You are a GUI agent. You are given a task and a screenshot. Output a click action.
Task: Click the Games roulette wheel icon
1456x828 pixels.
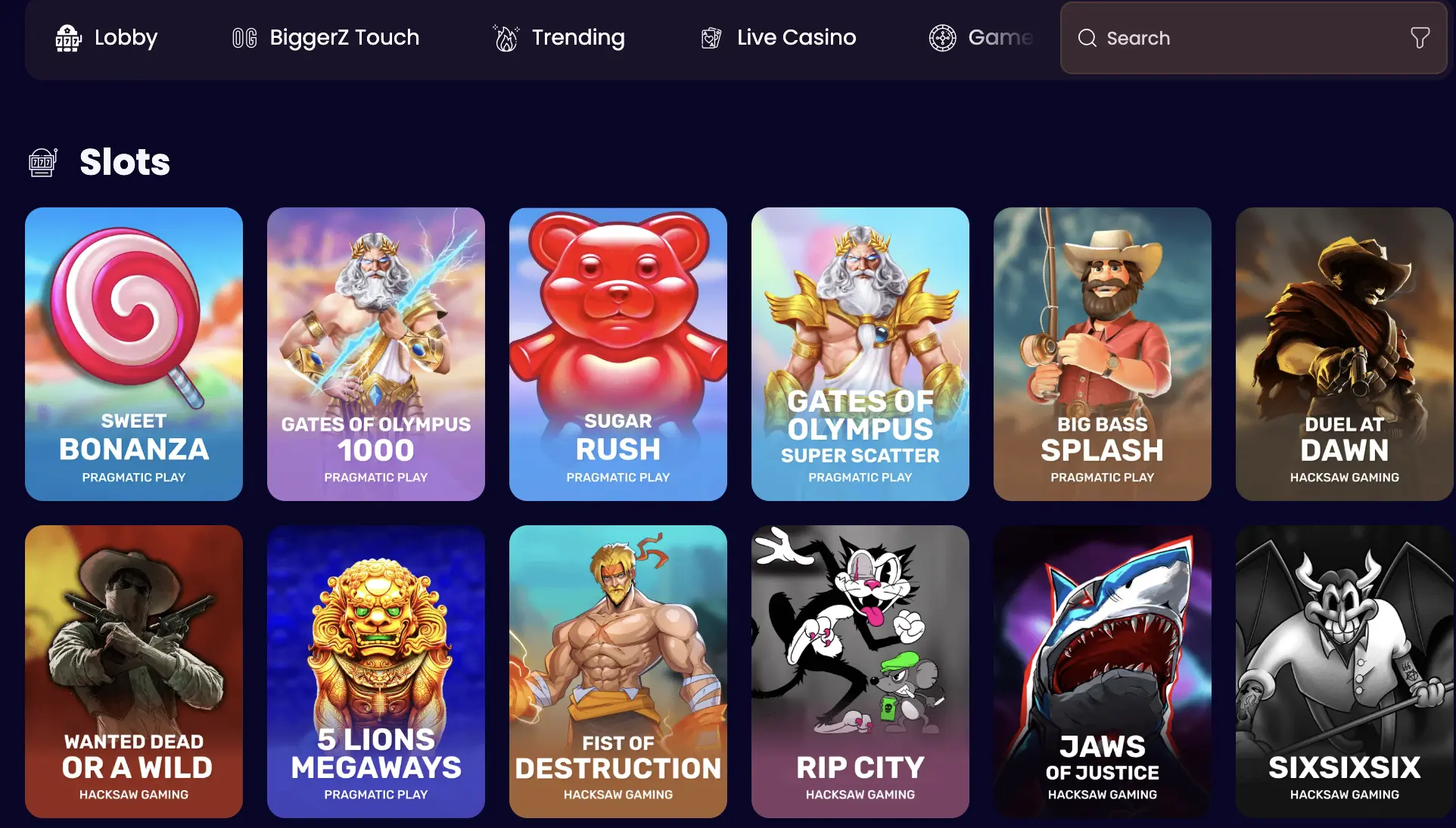coord(942,38)
